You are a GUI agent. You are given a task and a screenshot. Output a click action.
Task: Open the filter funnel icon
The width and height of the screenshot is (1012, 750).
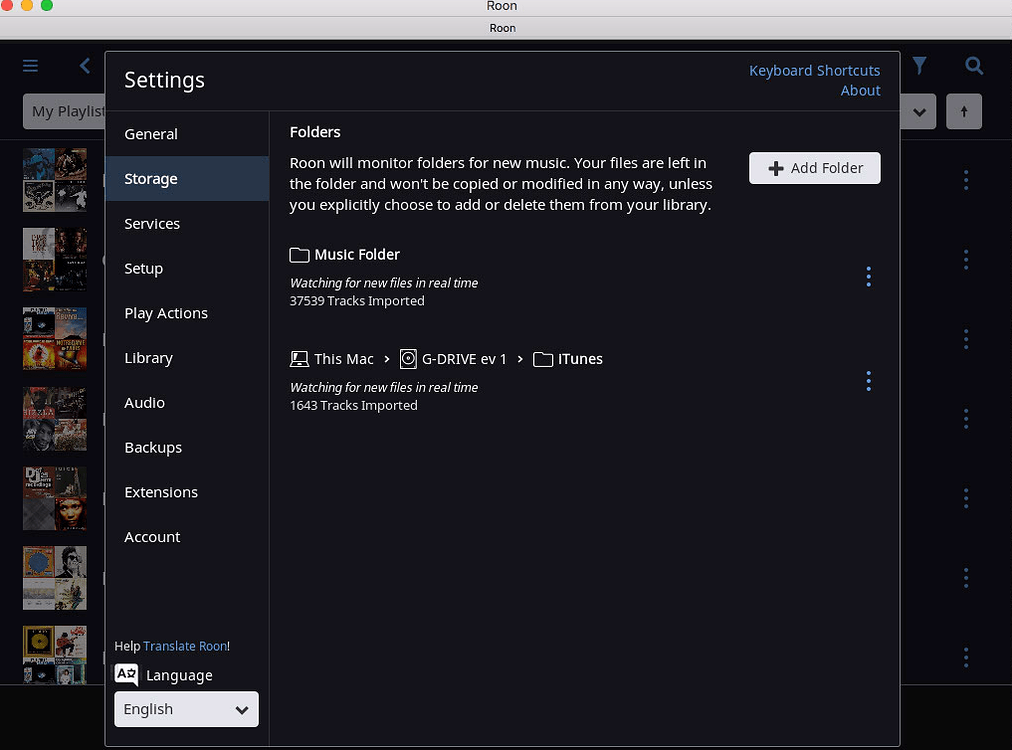(x=919, y=65)
